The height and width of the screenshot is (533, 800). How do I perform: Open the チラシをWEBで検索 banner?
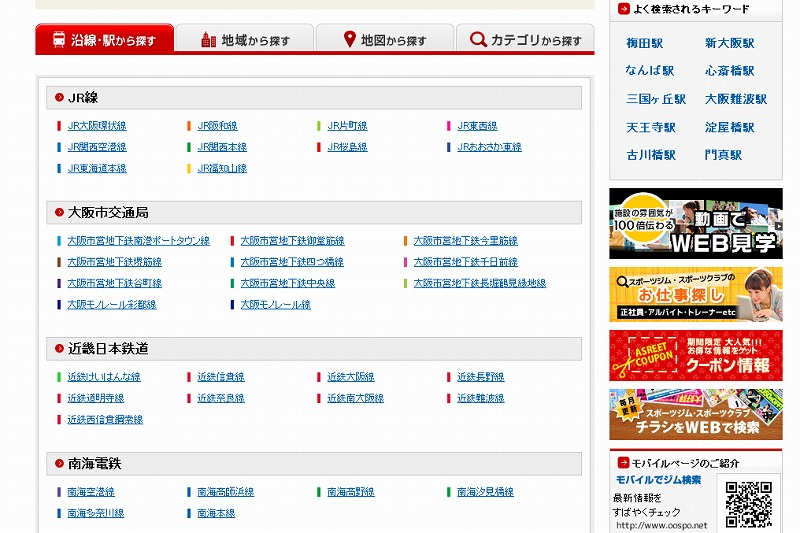pyautogui.click(x=696, y=414)
